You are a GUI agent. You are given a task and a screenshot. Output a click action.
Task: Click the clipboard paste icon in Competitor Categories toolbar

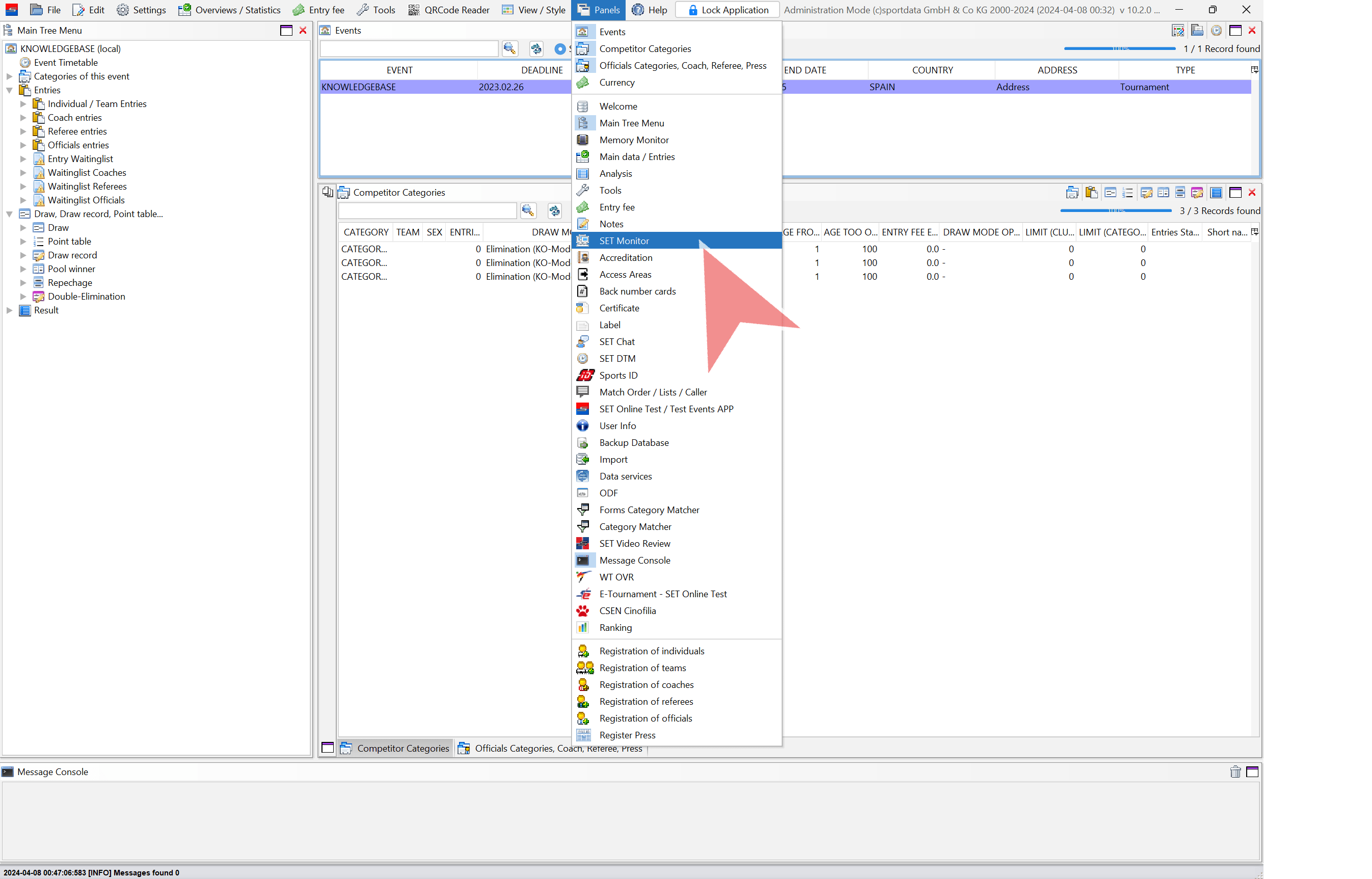1091,193
